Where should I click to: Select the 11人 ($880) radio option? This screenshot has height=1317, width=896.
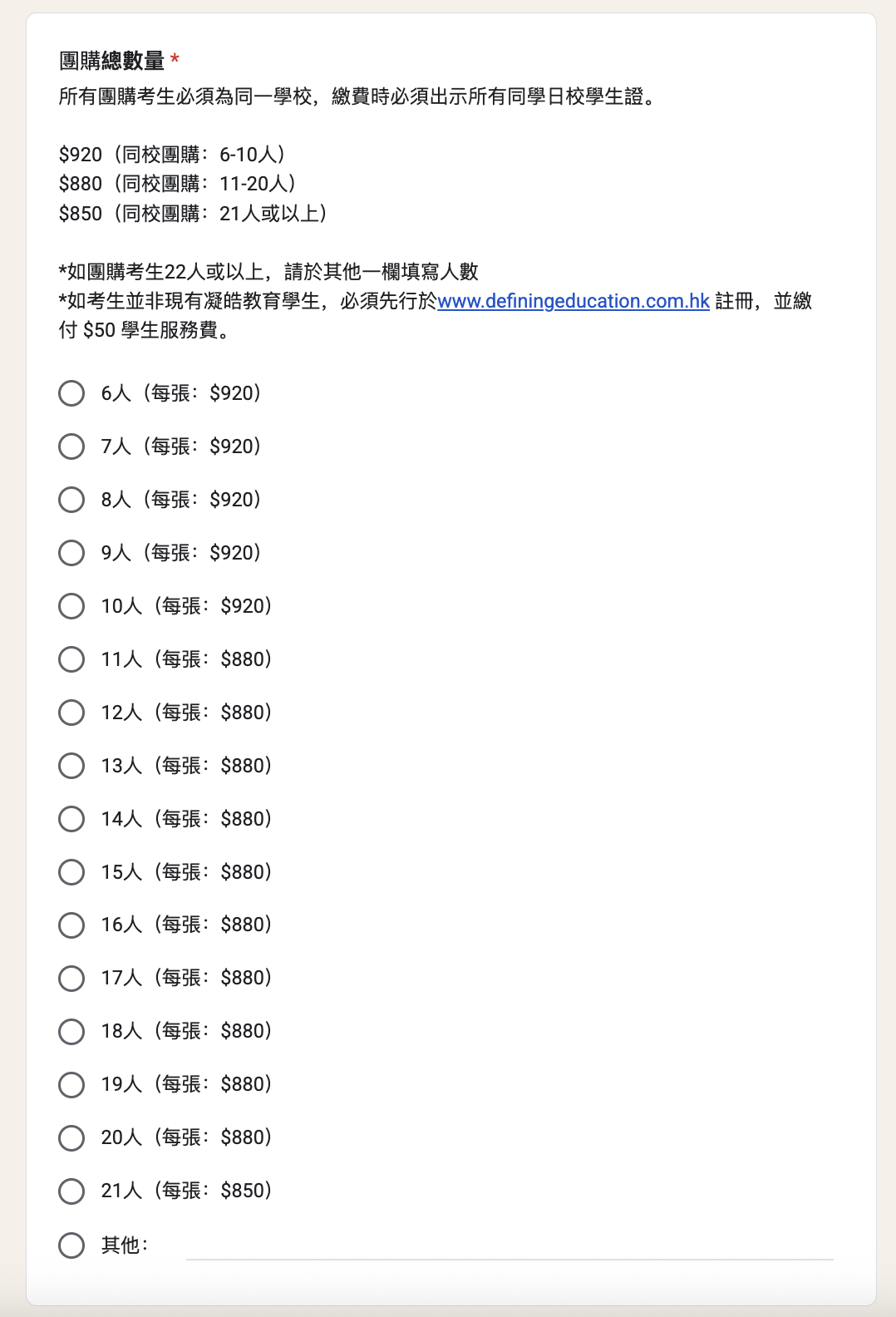pyautogui.click(x=71, y=659)
